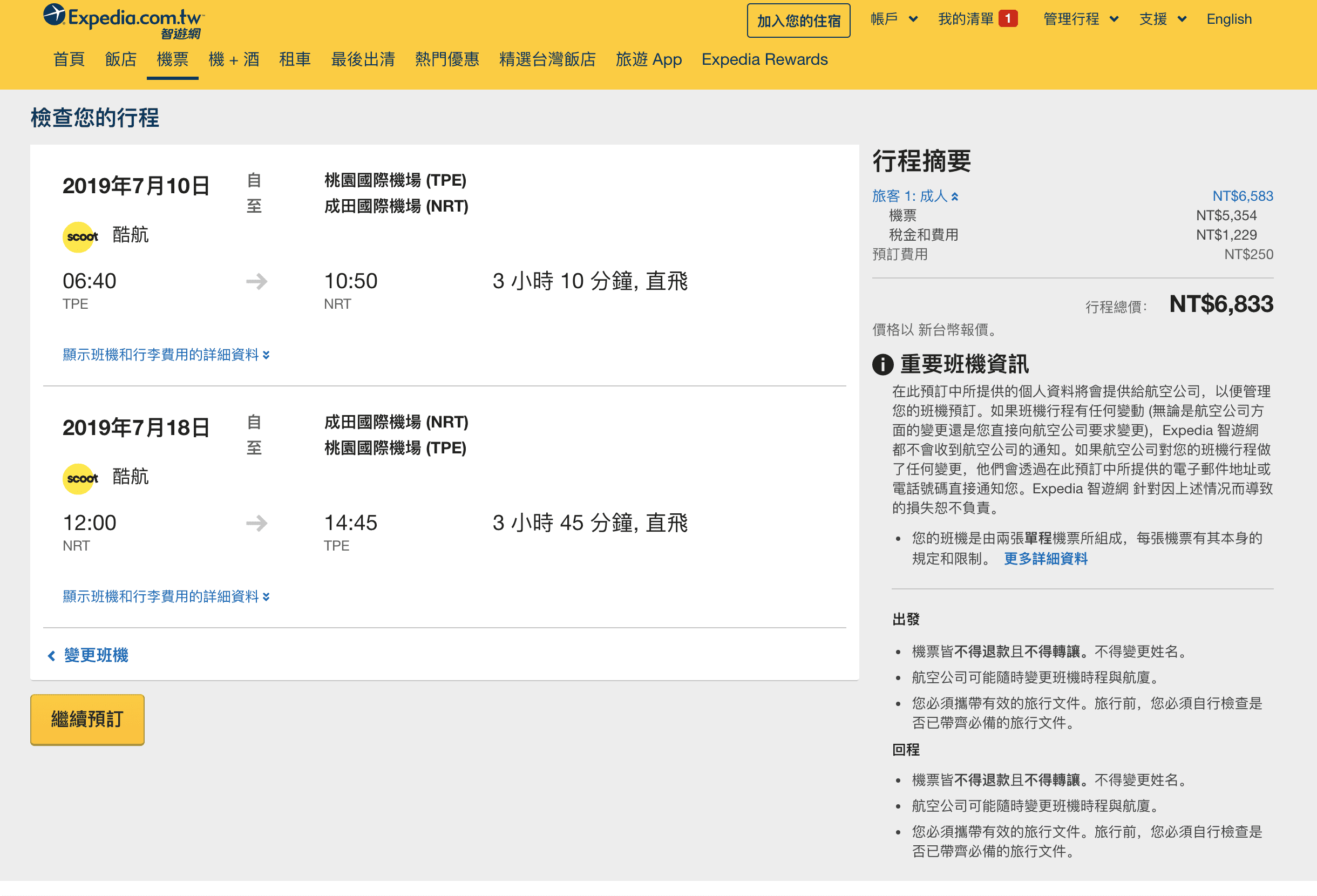Click 繼續預訂 to proceed with booking
The width and height of the screenshot is (1317, 896).
coord(88,717)
